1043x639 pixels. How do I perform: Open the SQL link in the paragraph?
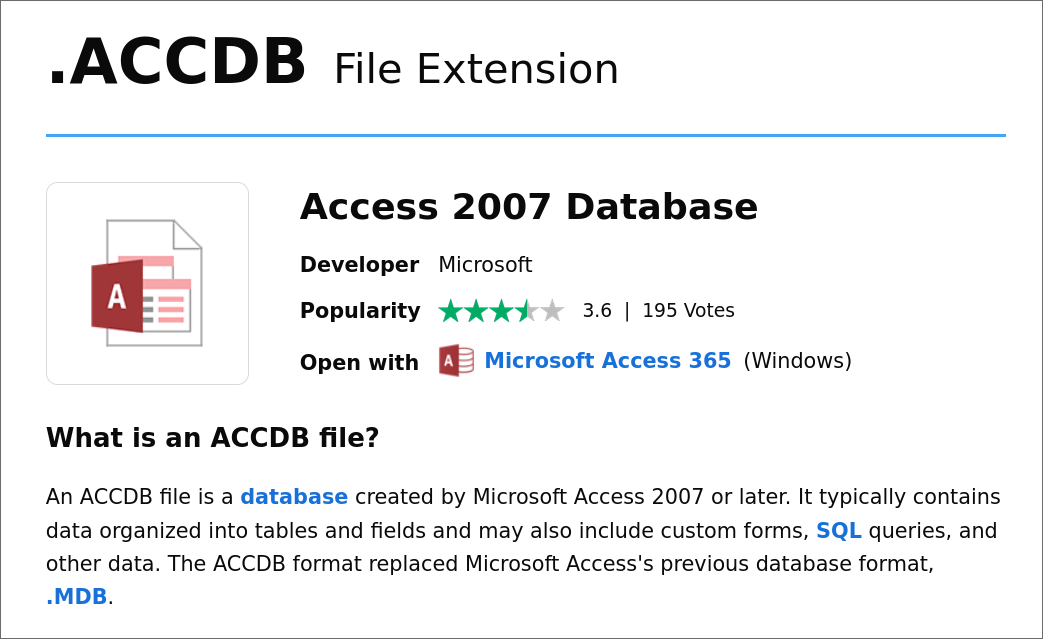[x=838, y=531]
